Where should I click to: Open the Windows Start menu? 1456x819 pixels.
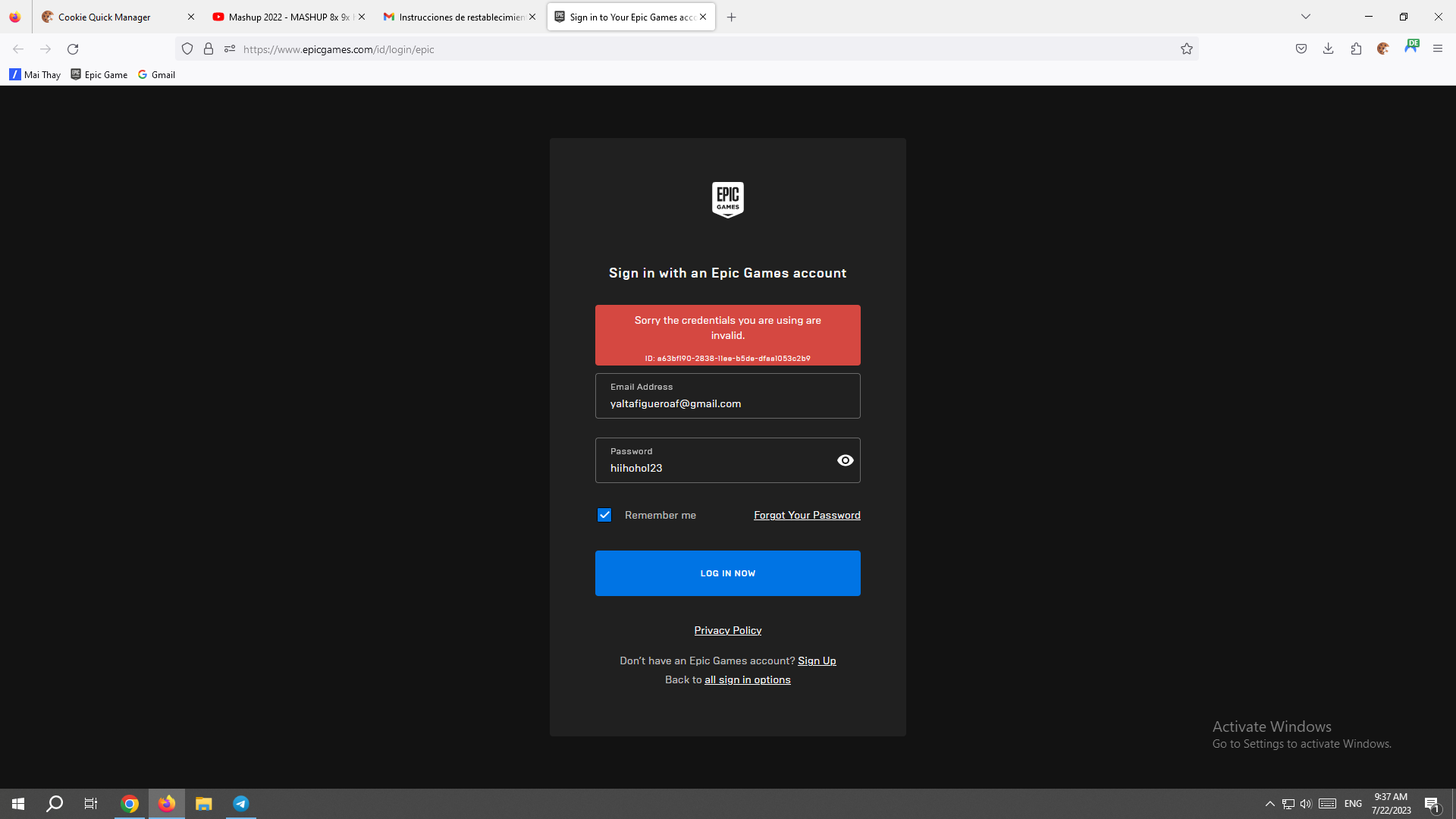point(18,804)
